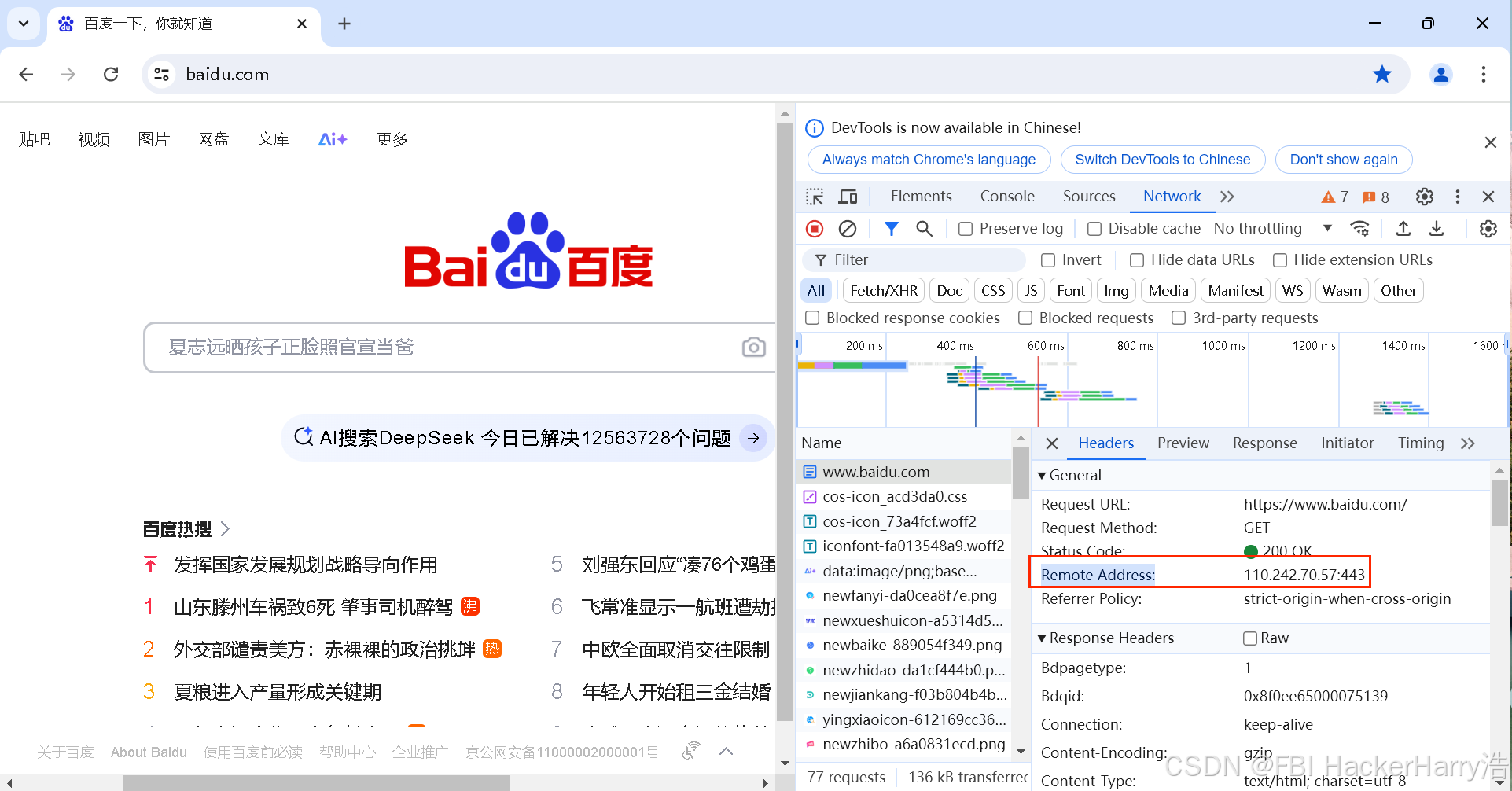Focus the network Filter field
Viewport: 1512px width, 791px height.
click(x=914, y=260)
